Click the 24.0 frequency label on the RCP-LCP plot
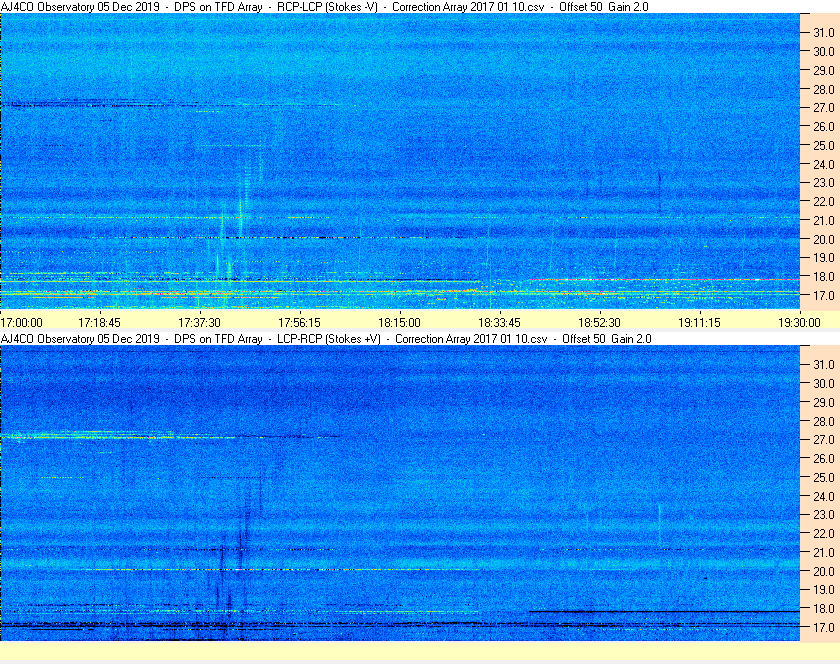The width and height of the screenshot is (840, 664). click(x=824, y=165)
